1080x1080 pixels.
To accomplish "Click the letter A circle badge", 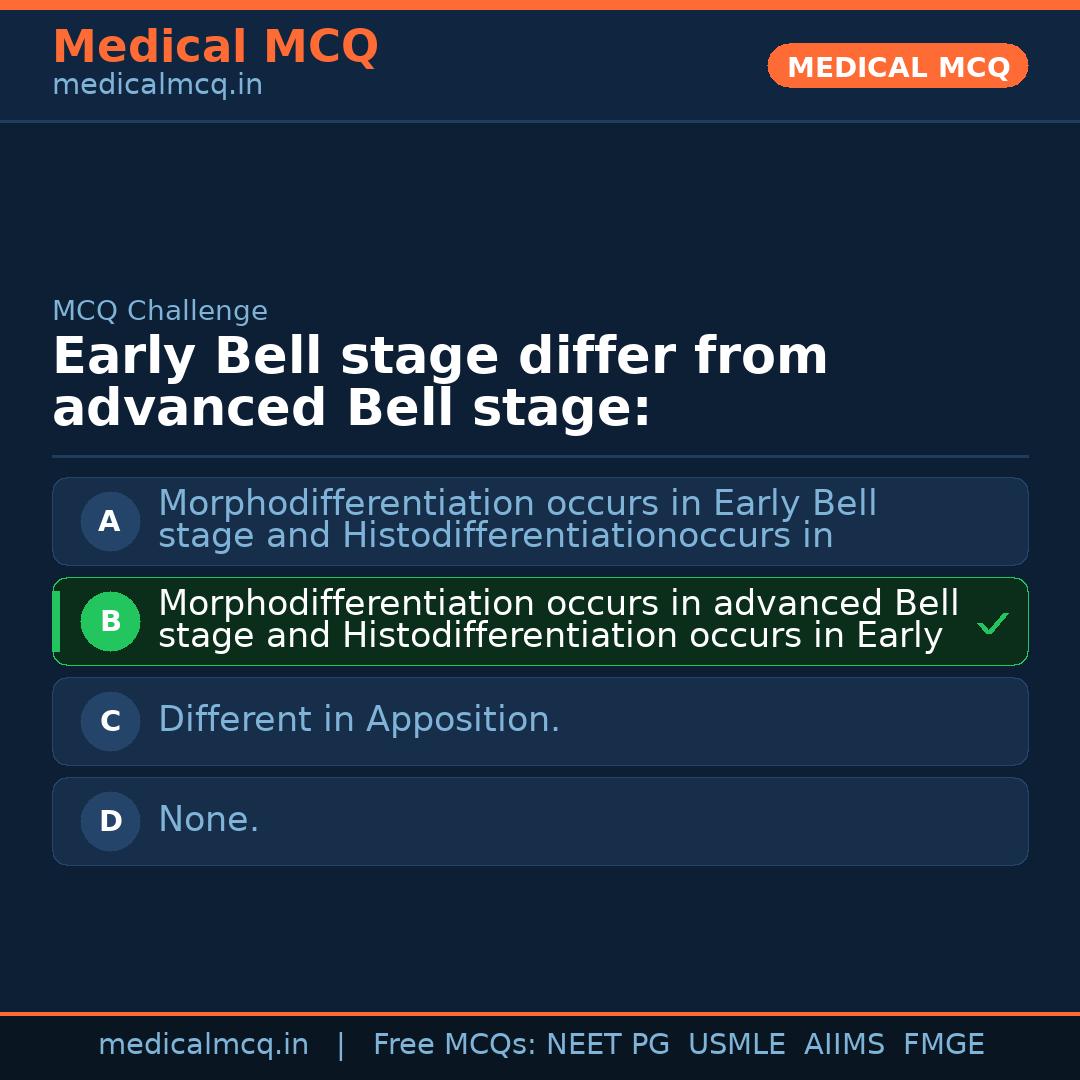I will tap(110, 521).
